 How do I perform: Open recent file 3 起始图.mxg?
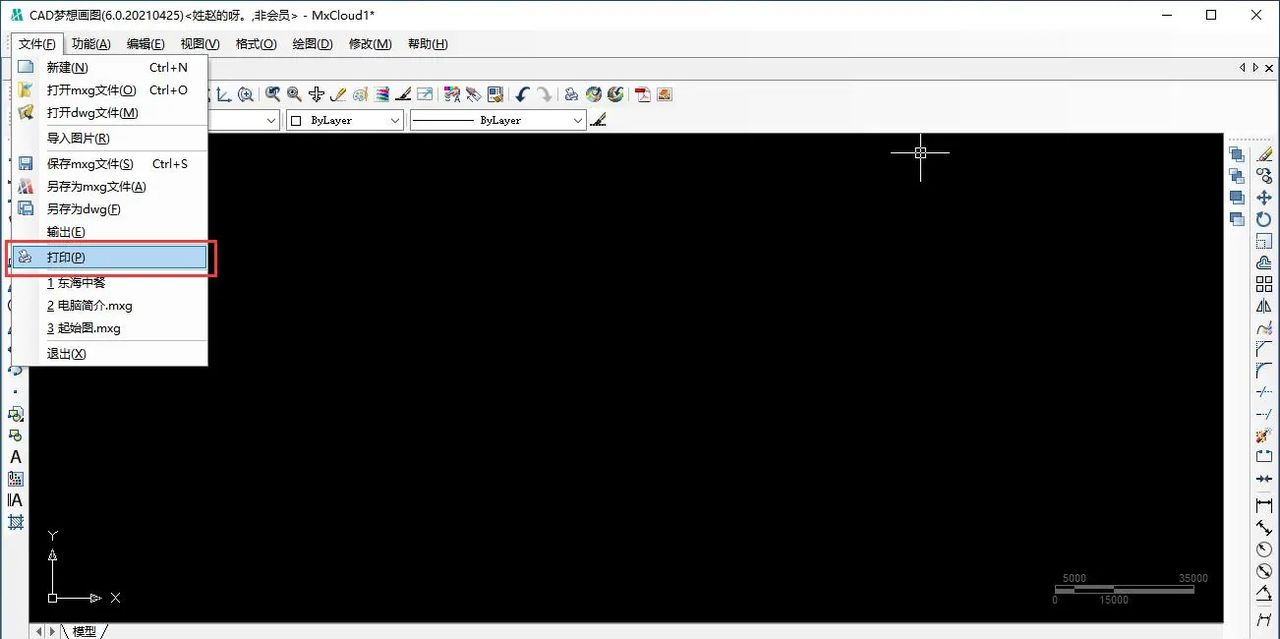[x=109, y=328]
